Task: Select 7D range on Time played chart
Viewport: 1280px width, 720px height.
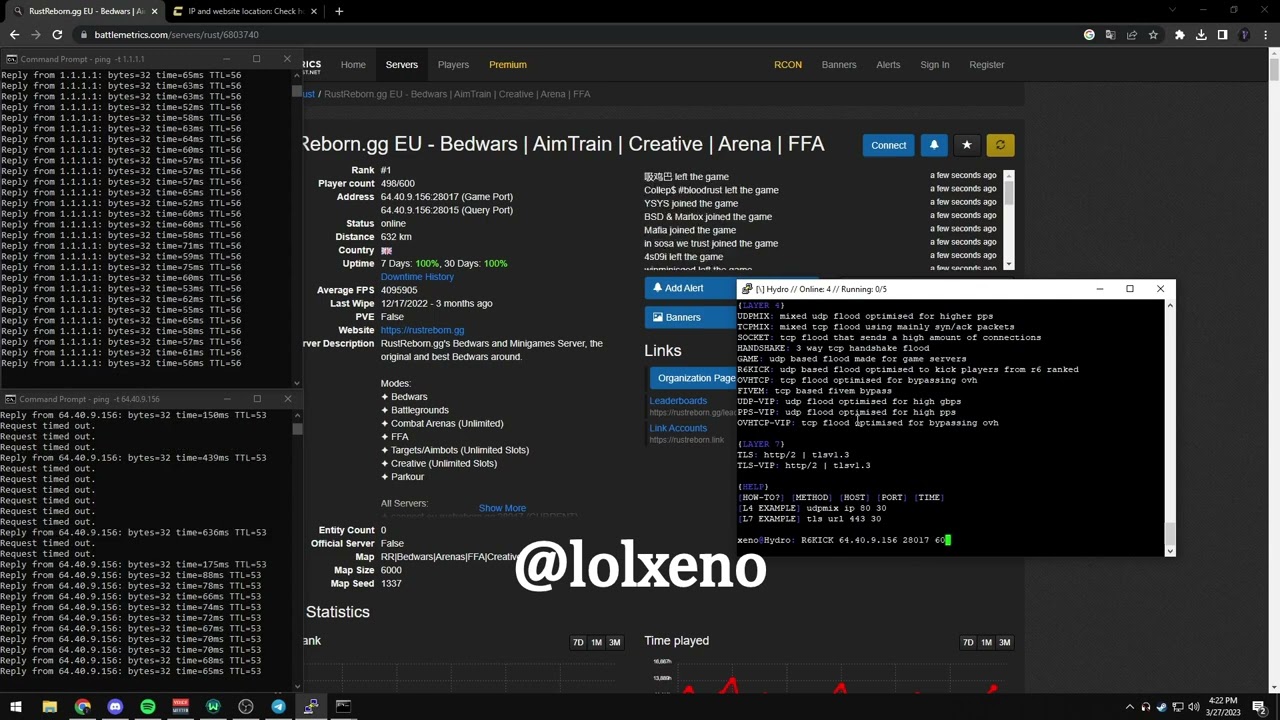Action: tap(967, 642)
